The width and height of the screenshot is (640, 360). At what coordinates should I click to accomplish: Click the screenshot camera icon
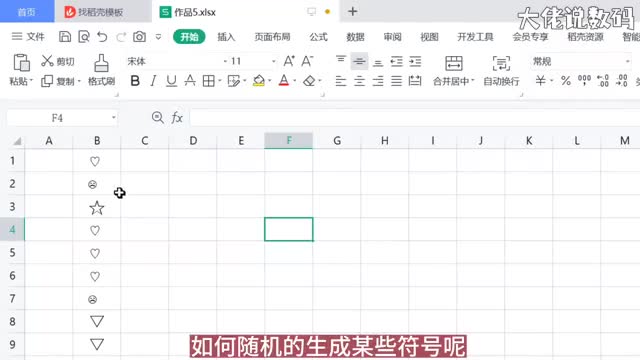point(139,37)
